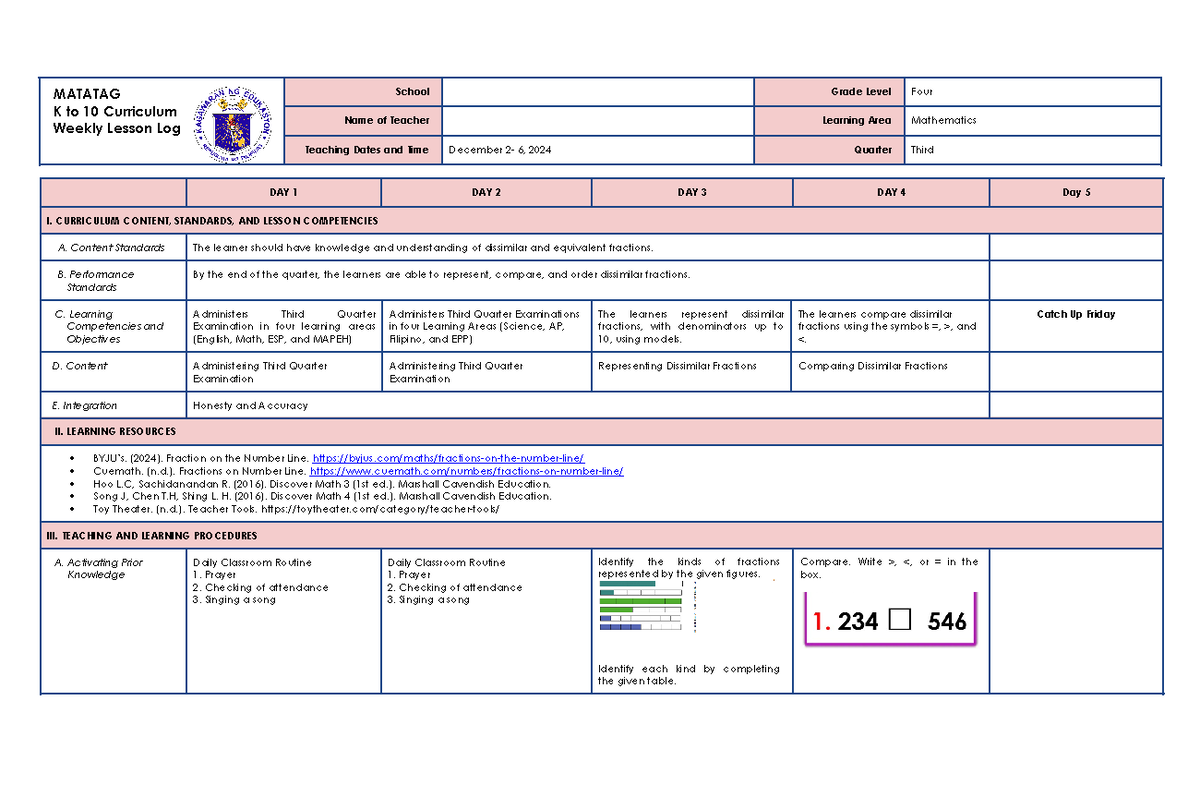This screenshot has width=1200, height=785.
Task: Click the Day 5 column header
Action: 1076,192
